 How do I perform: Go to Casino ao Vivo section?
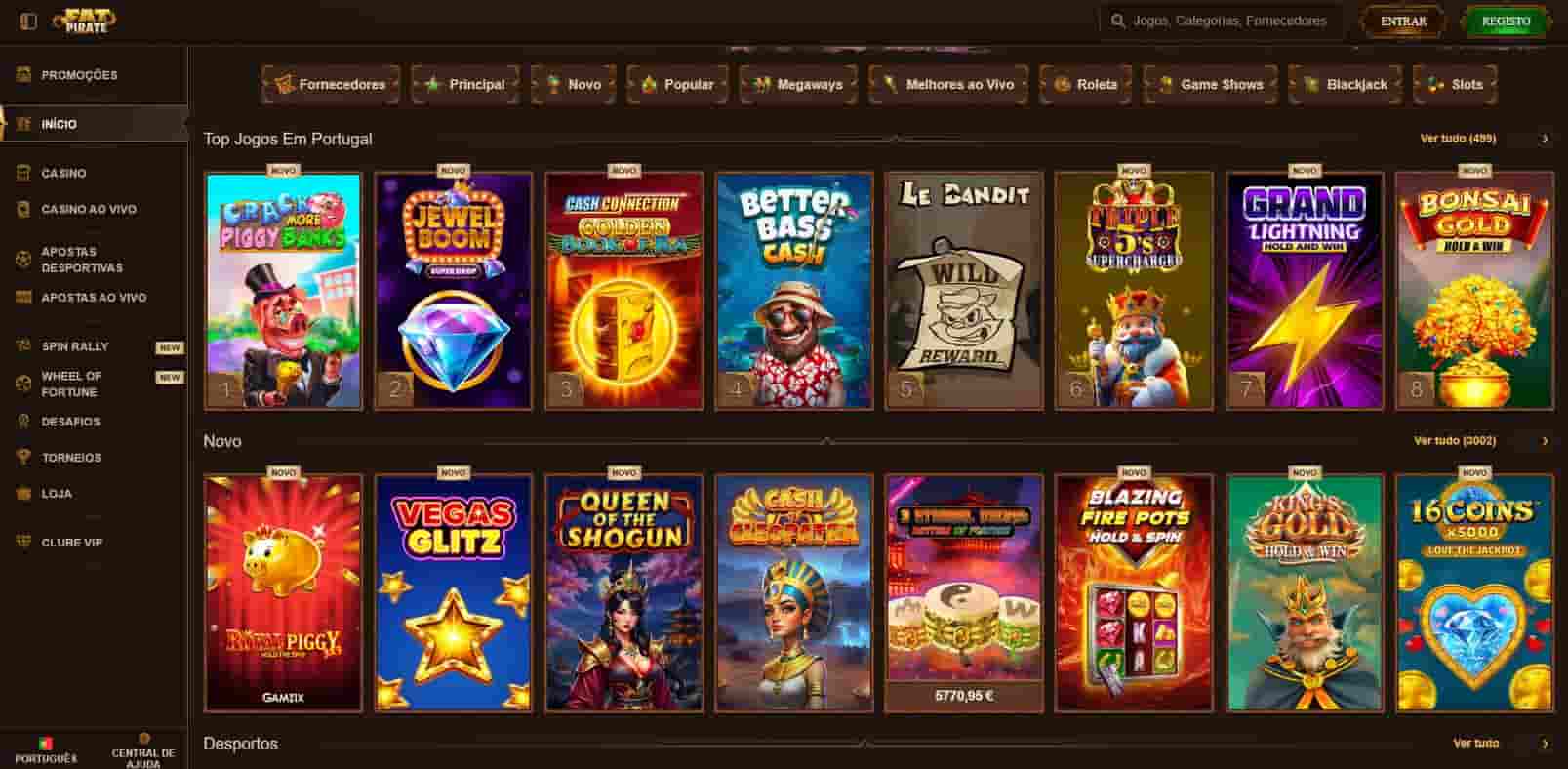click(x=88, y=209)
